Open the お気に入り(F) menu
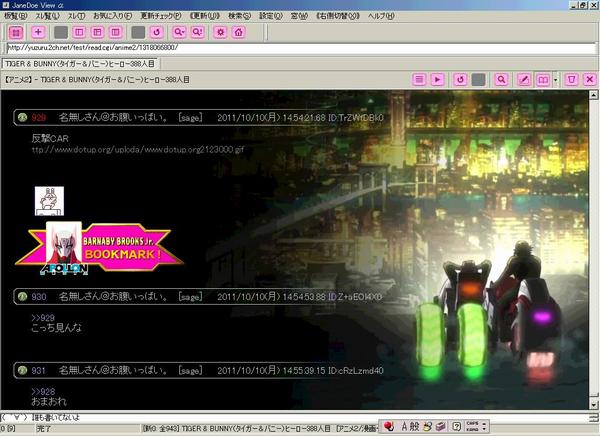The width and height of the screenshot is (600, 436). [112, 16]
